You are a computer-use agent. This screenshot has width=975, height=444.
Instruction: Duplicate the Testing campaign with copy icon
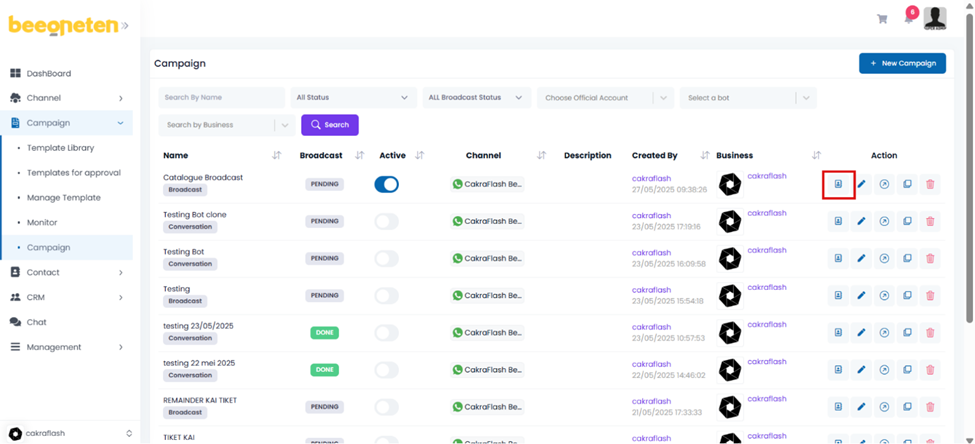(907, 295)
